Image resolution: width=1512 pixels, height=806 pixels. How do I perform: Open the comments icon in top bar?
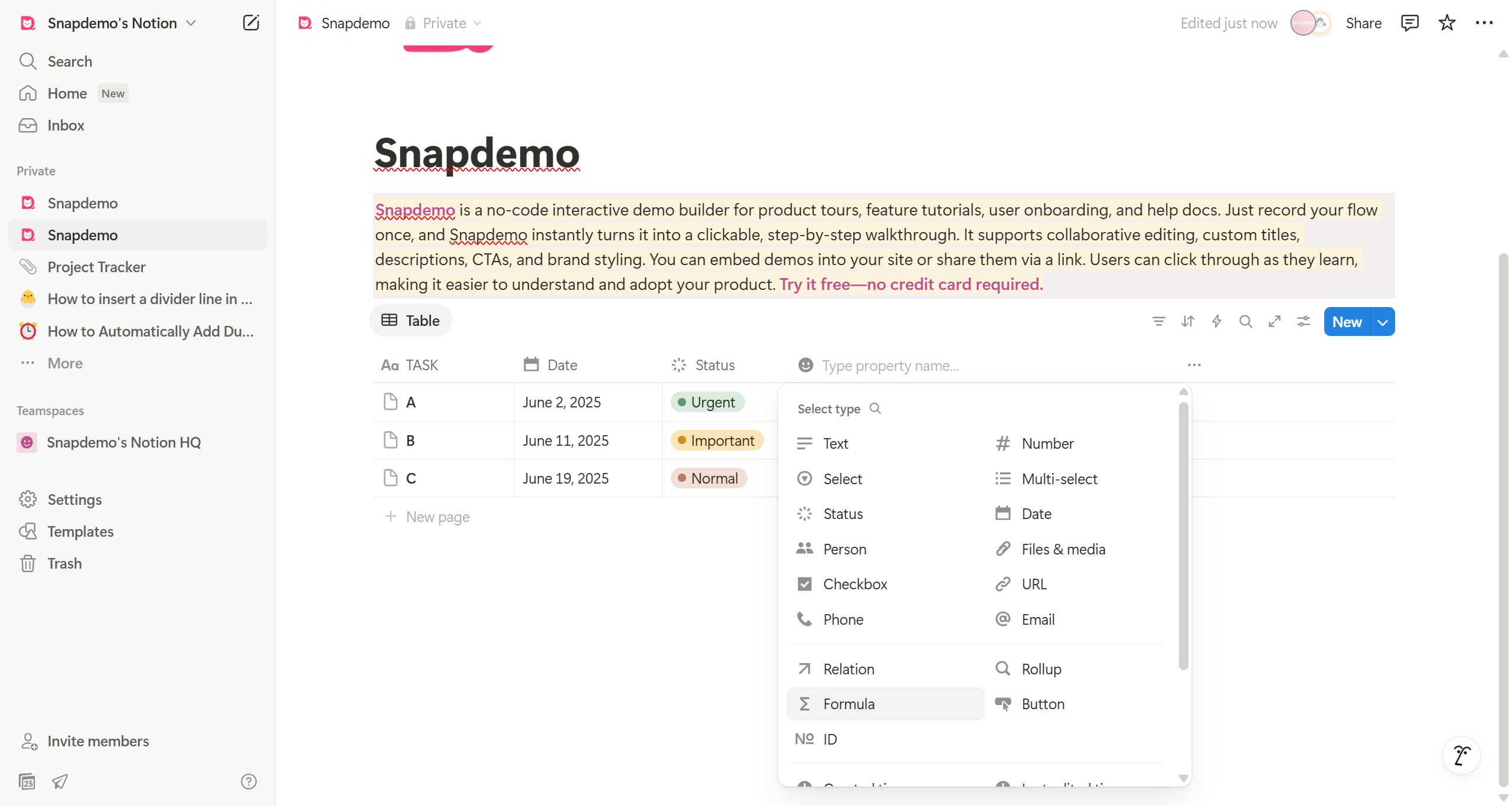[1409, 23]
